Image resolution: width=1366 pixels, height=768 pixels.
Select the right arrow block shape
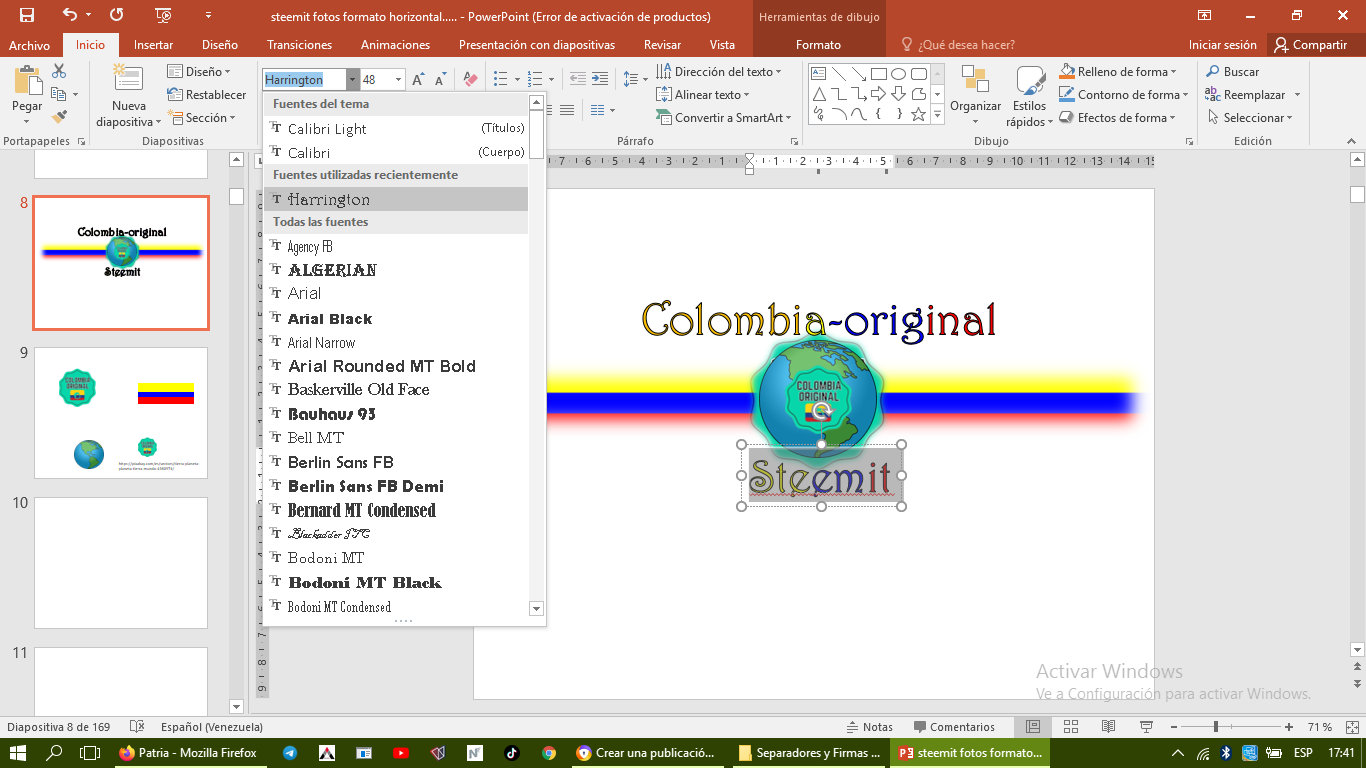click(x=878, y=94)
